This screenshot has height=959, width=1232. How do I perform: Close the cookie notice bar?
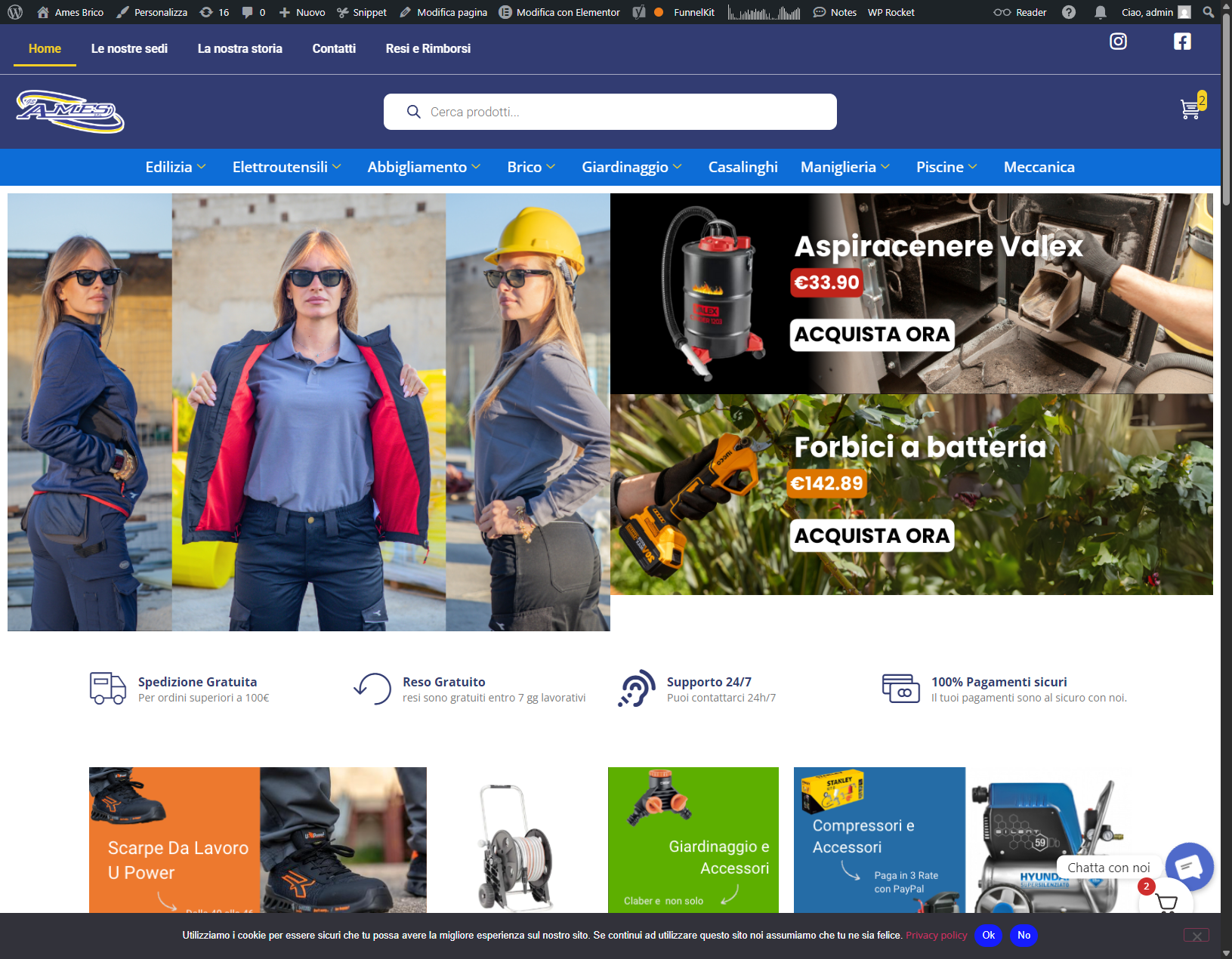(1196, 936)
